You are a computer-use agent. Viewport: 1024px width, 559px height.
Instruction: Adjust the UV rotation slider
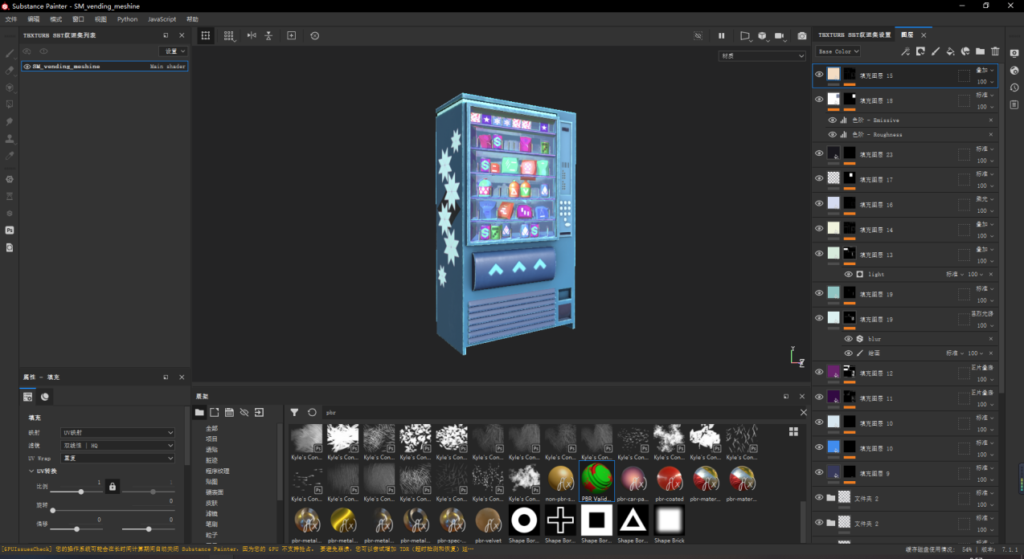tap(53, 510)
